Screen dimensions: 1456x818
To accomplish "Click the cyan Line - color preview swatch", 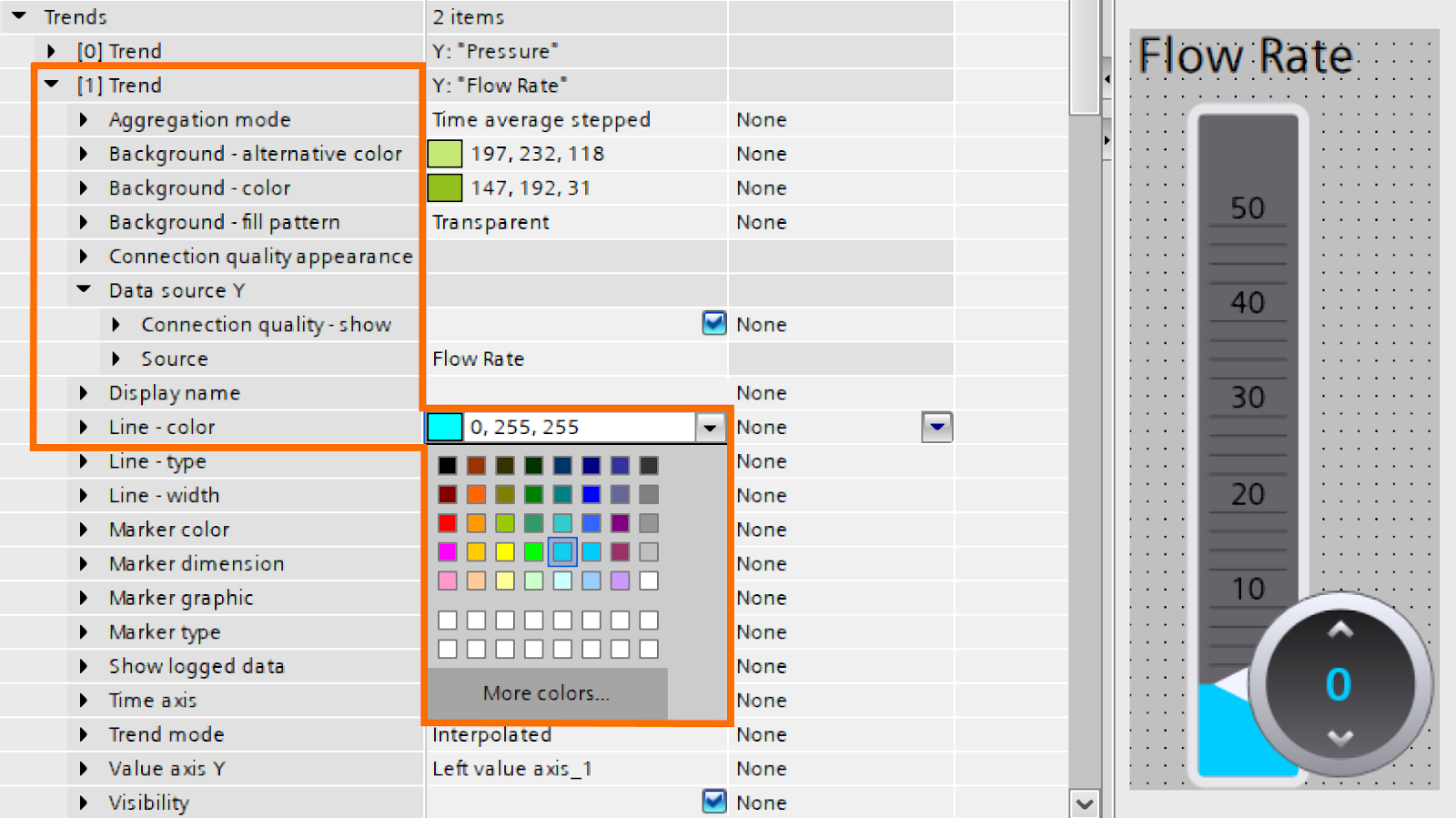I will click(445, 427).
